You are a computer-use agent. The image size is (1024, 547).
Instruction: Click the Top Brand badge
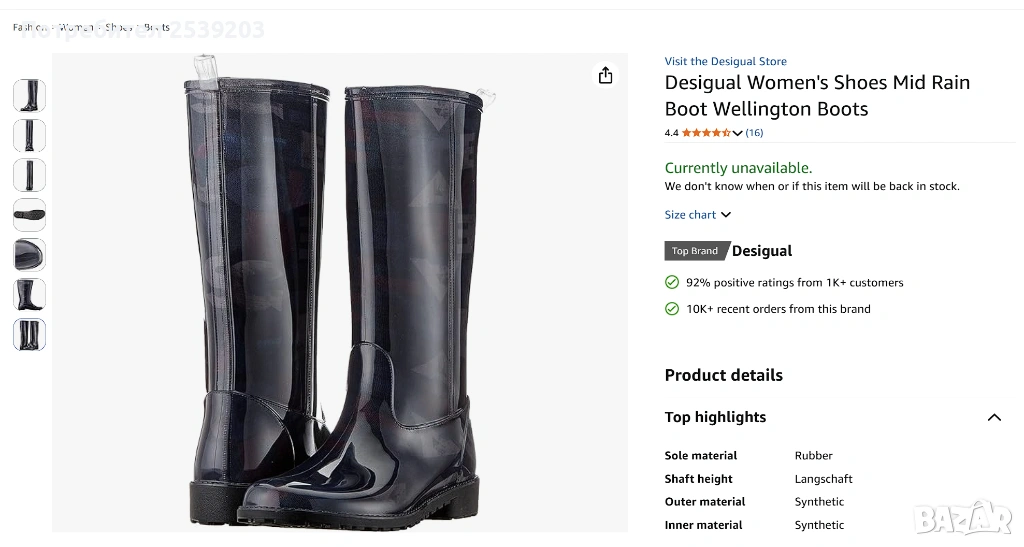(x=696, y=251)
